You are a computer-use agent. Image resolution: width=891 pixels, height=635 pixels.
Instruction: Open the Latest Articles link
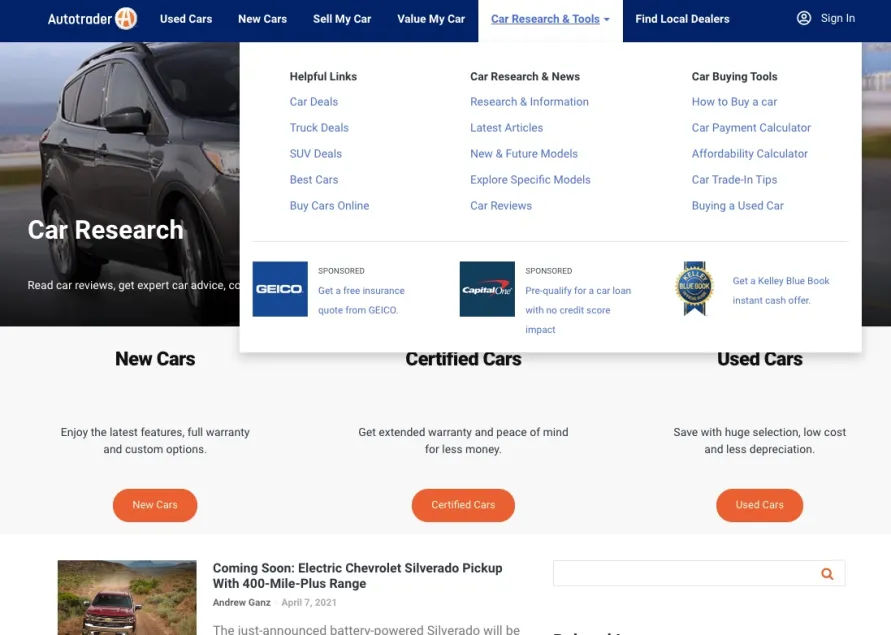(x=506, y=128)
